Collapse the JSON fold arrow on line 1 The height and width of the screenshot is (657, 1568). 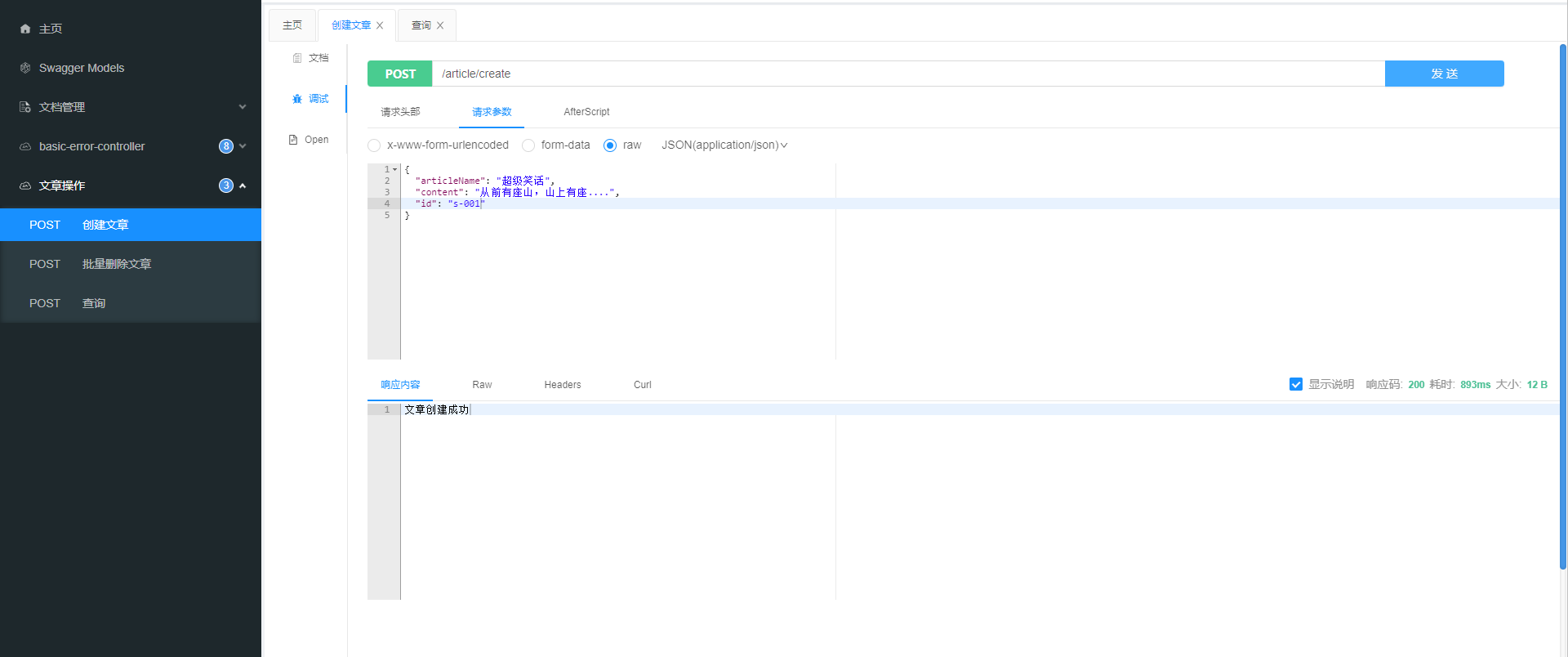(x=395, y=169)
